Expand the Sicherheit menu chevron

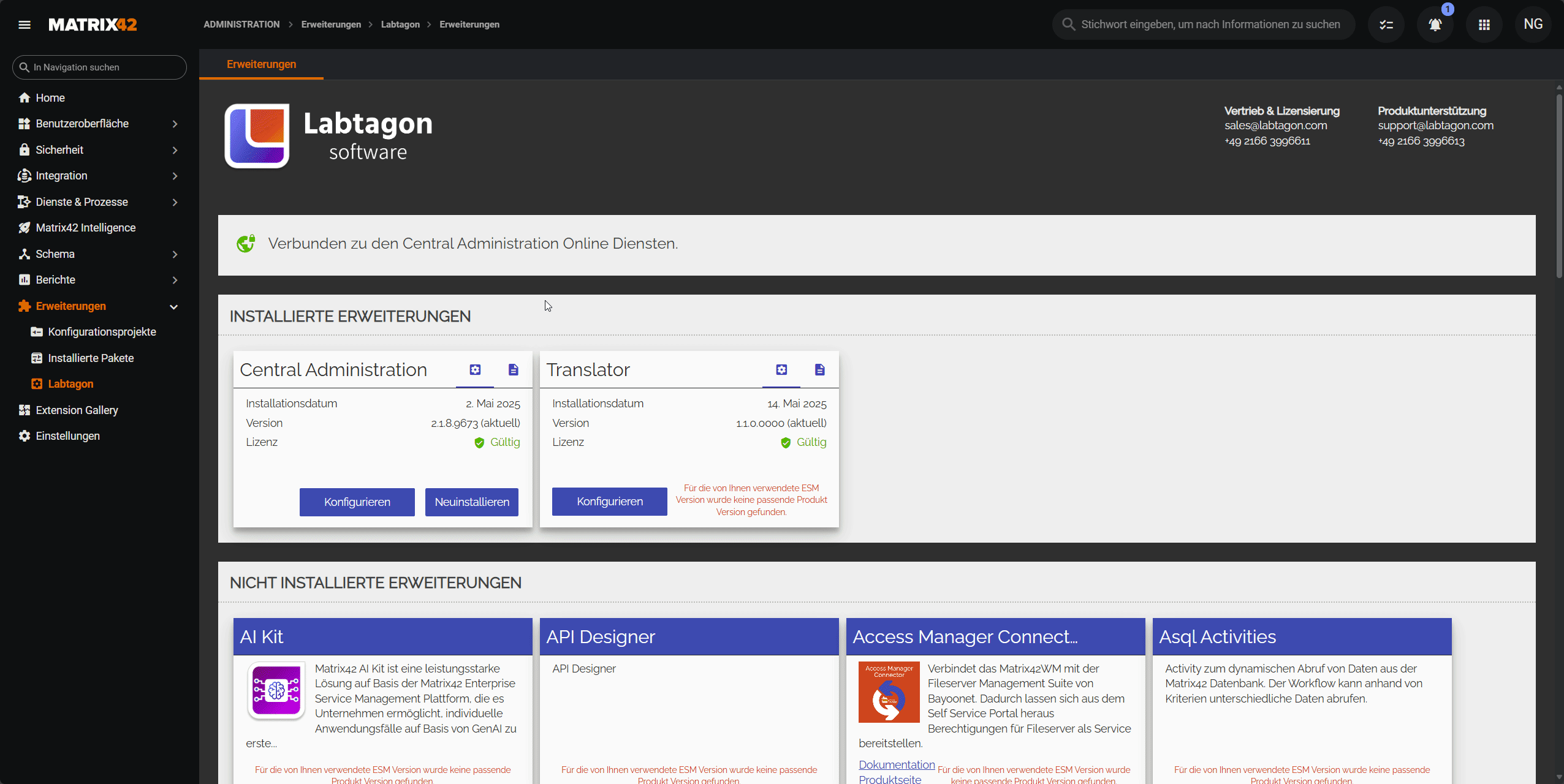(175, 150)
